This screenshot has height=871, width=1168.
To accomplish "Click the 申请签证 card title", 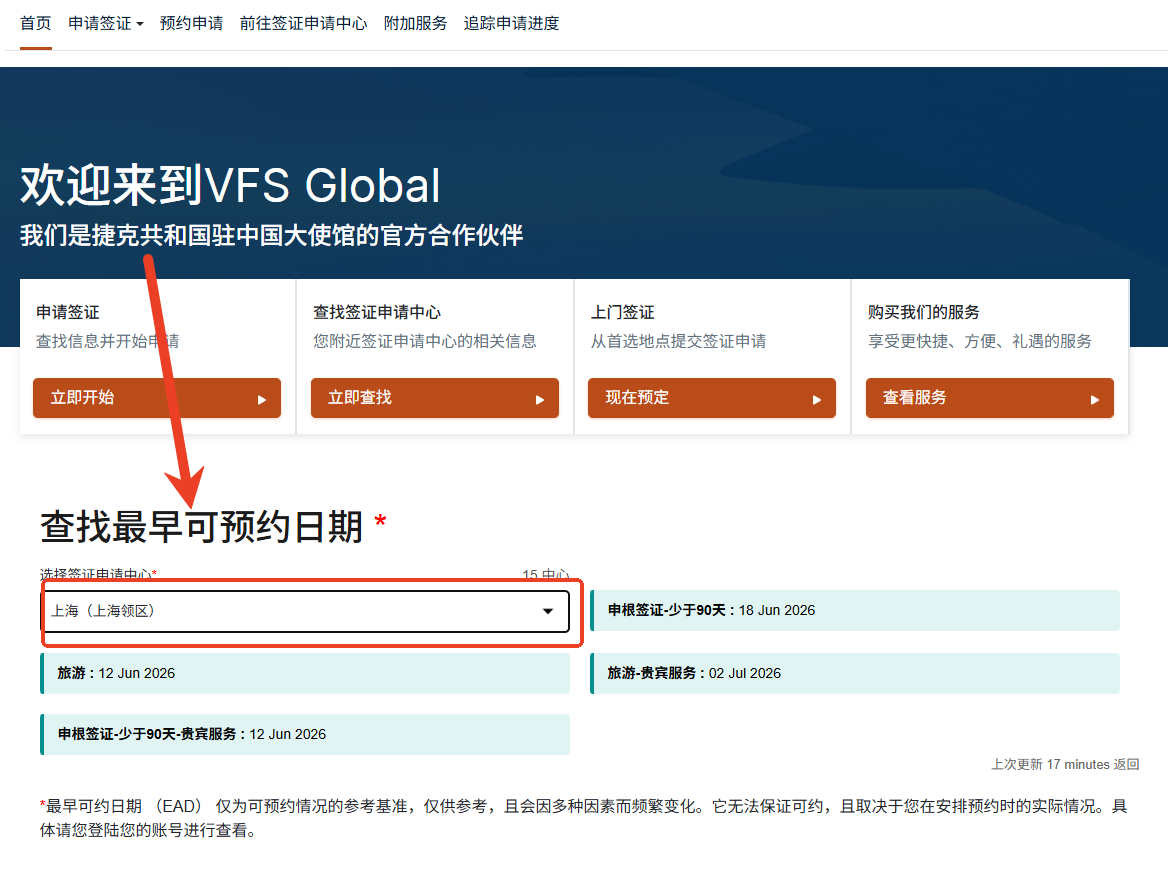I will click(68, 312).
